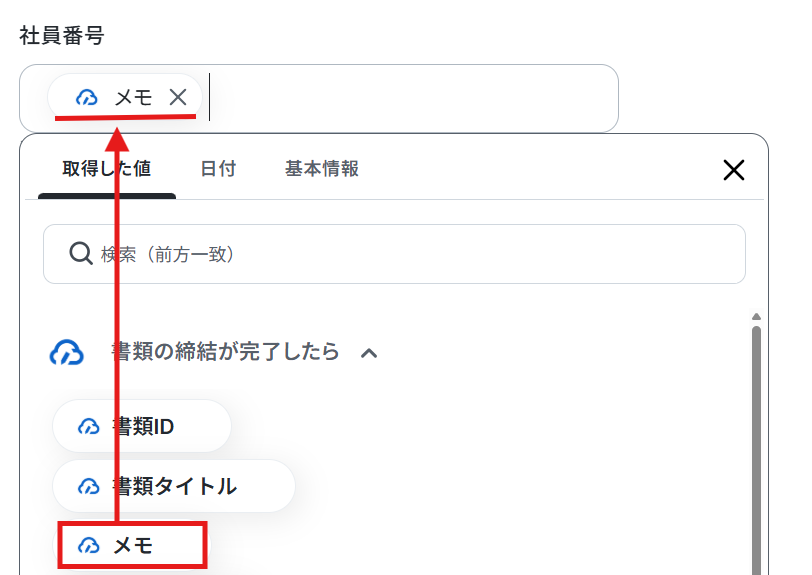
Task: Click the cloud icon beside 書類の締結が完了したら
Action: click(x=66, y=353)
